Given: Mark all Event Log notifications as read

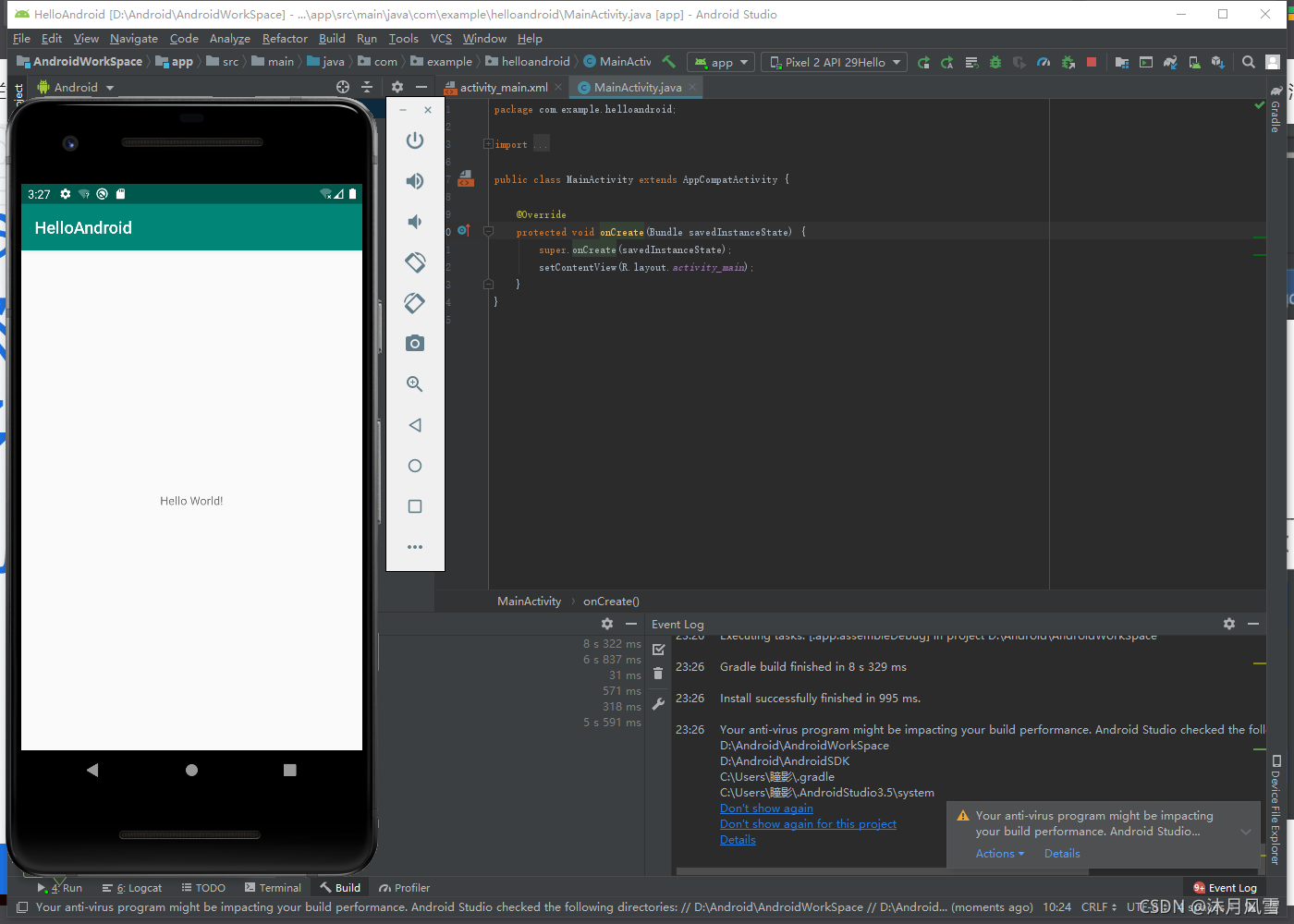Looking at the screenshot, I should [658, 650].
